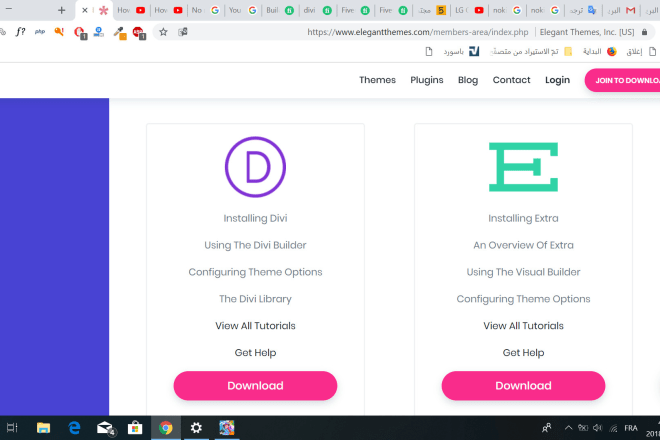
Task: Close the active Elegant Themes tab
Action: pyautogui.click(x=85, y=10)
